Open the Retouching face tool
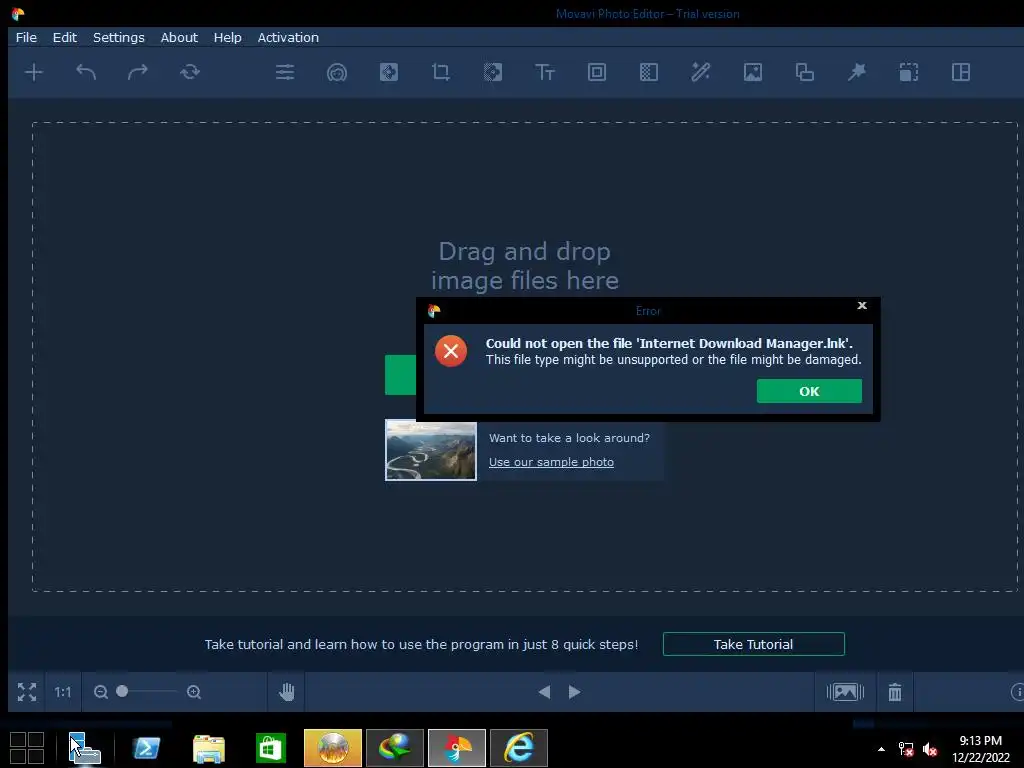 pyautogui.click(x=337, y=72)
